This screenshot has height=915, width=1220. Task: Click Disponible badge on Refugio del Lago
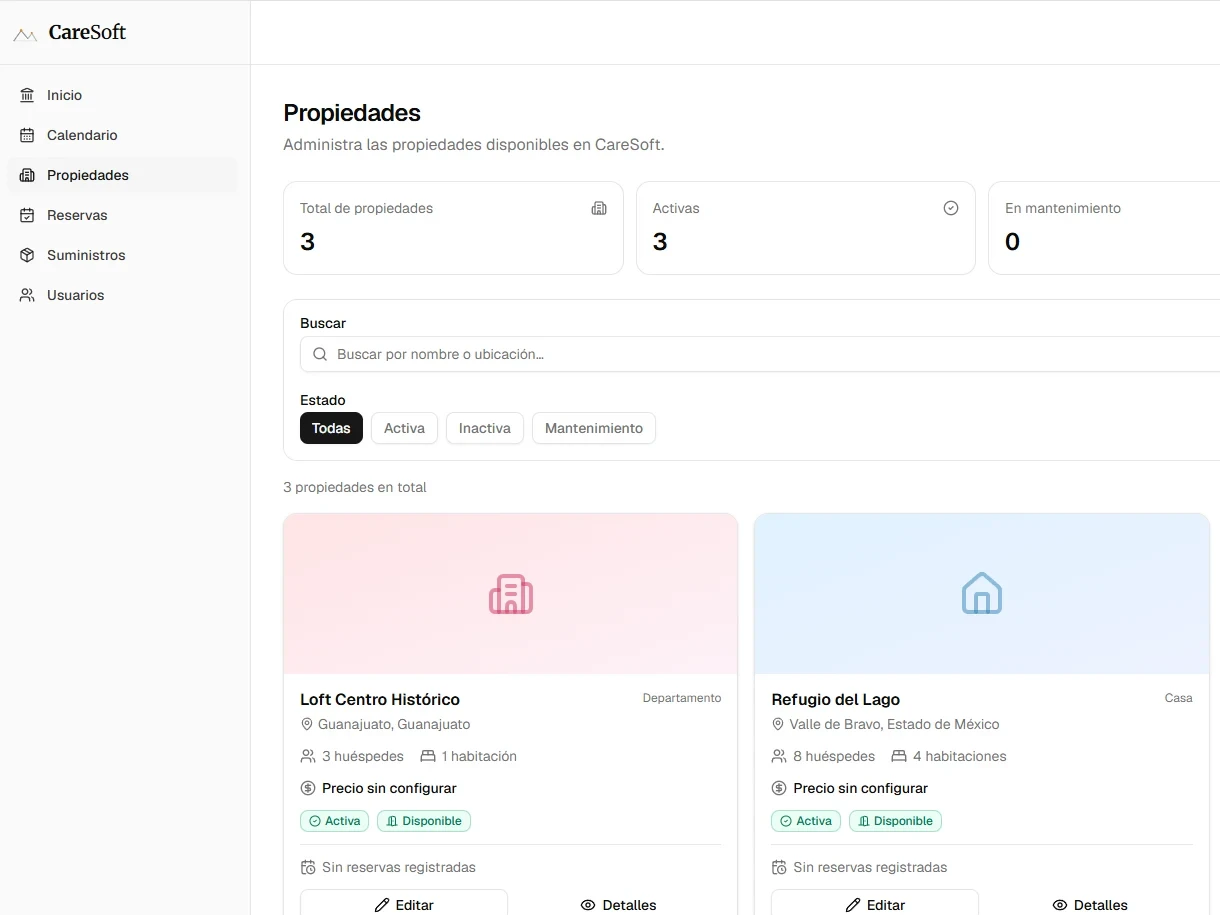tap(895, 821)
